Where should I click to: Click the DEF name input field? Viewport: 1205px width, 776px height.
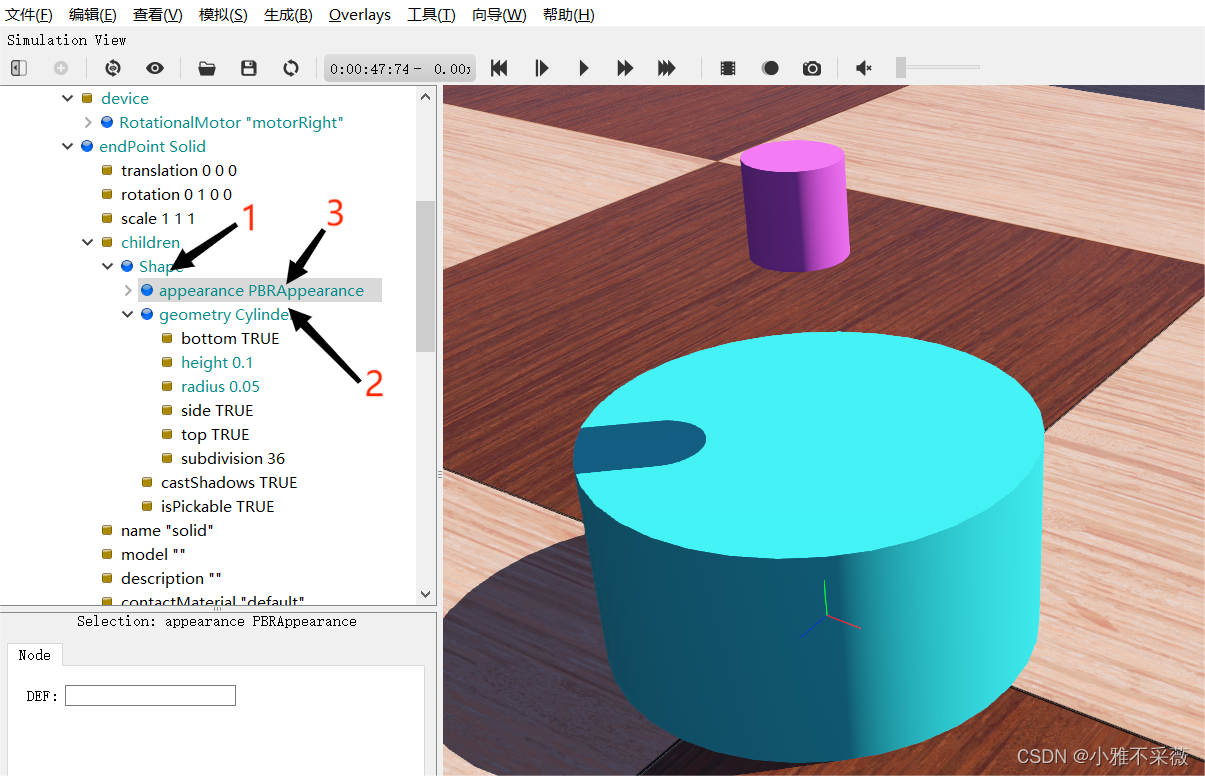coord(150,695)
